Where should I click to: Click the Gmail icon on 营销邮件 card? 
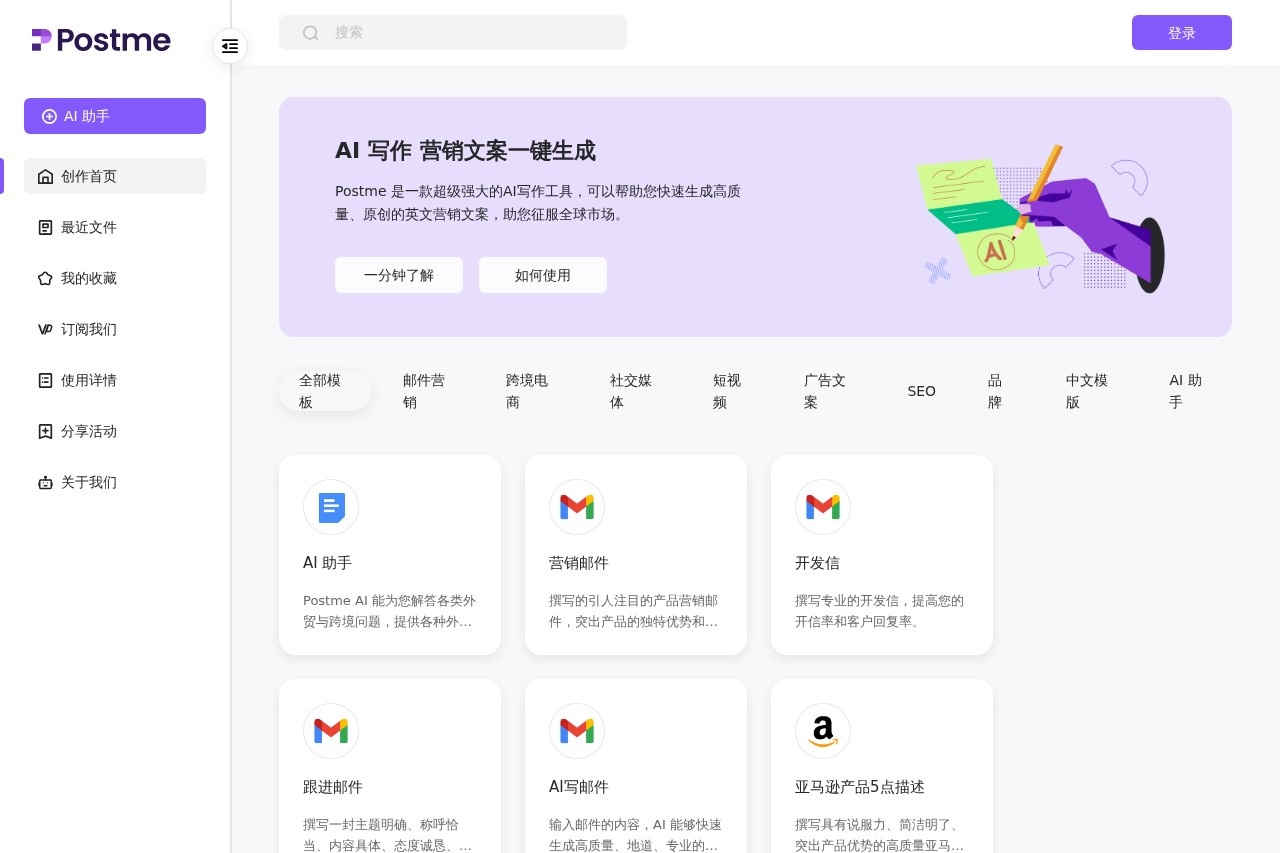577,507
